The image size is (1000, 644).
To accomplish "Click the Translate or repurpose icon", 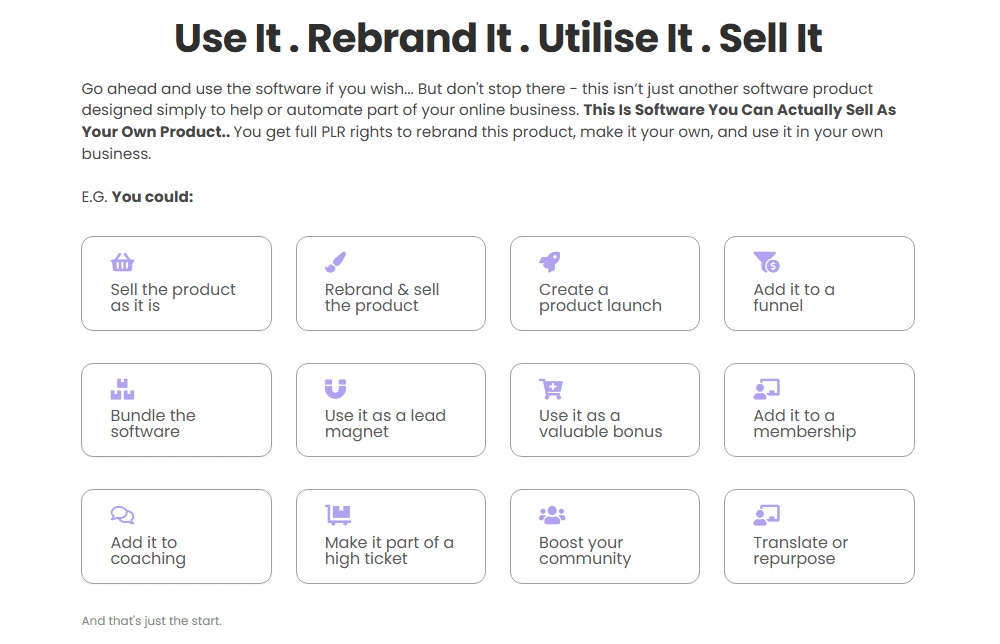I will tap(766, 515).
